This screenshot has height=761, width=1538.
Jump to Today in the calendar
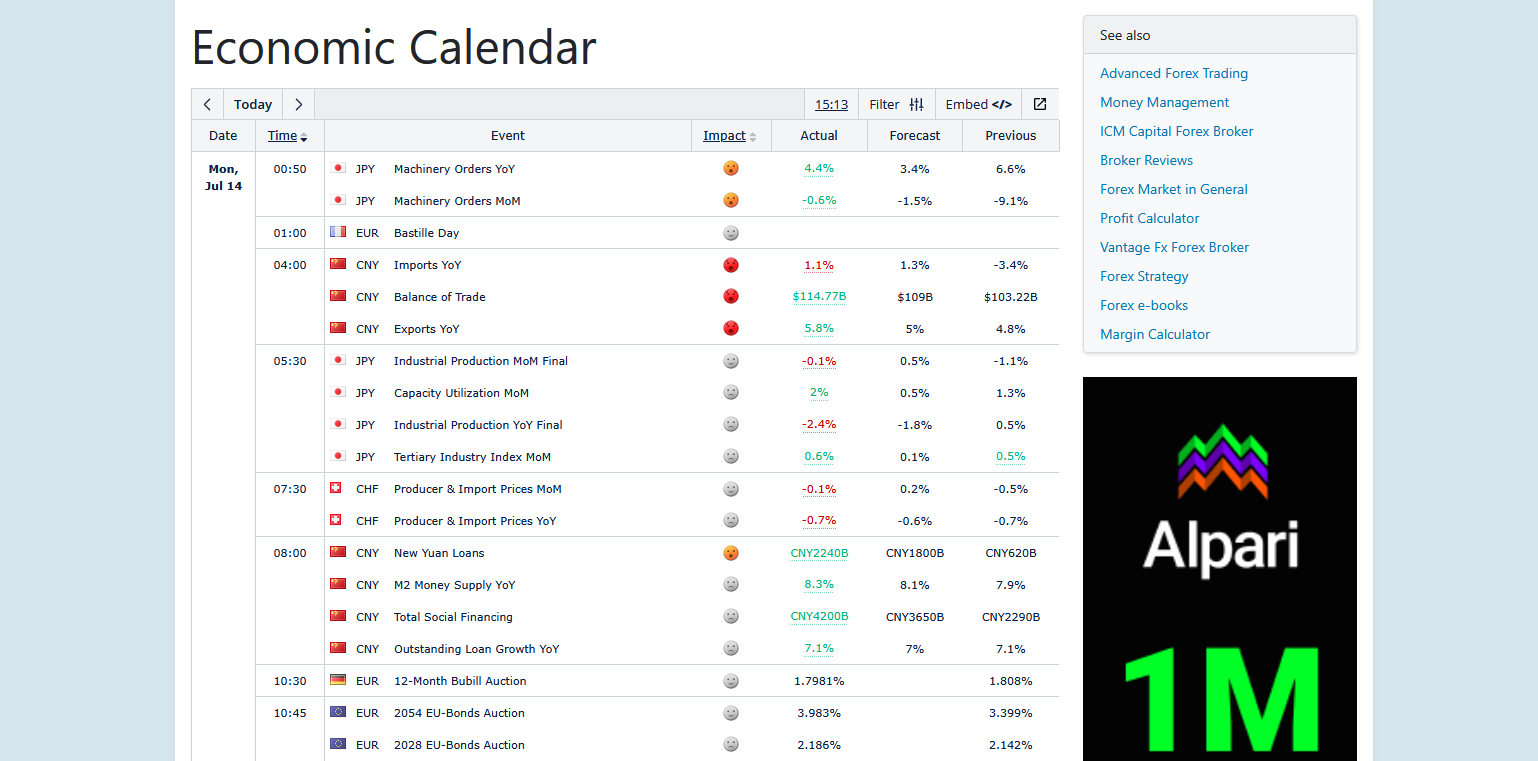(253, 104)
